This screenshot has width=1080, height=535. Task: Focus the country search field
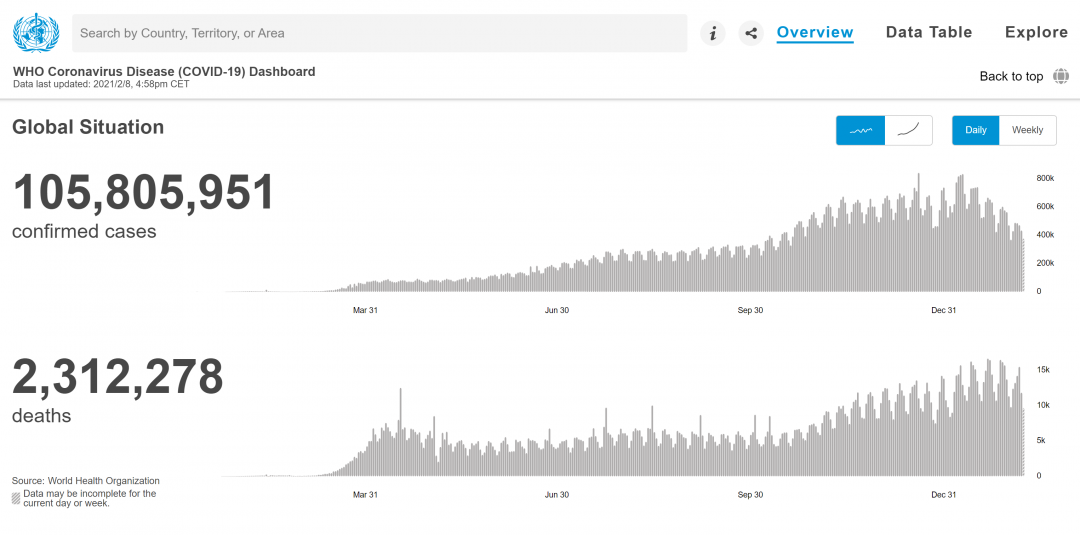[380, 33]
